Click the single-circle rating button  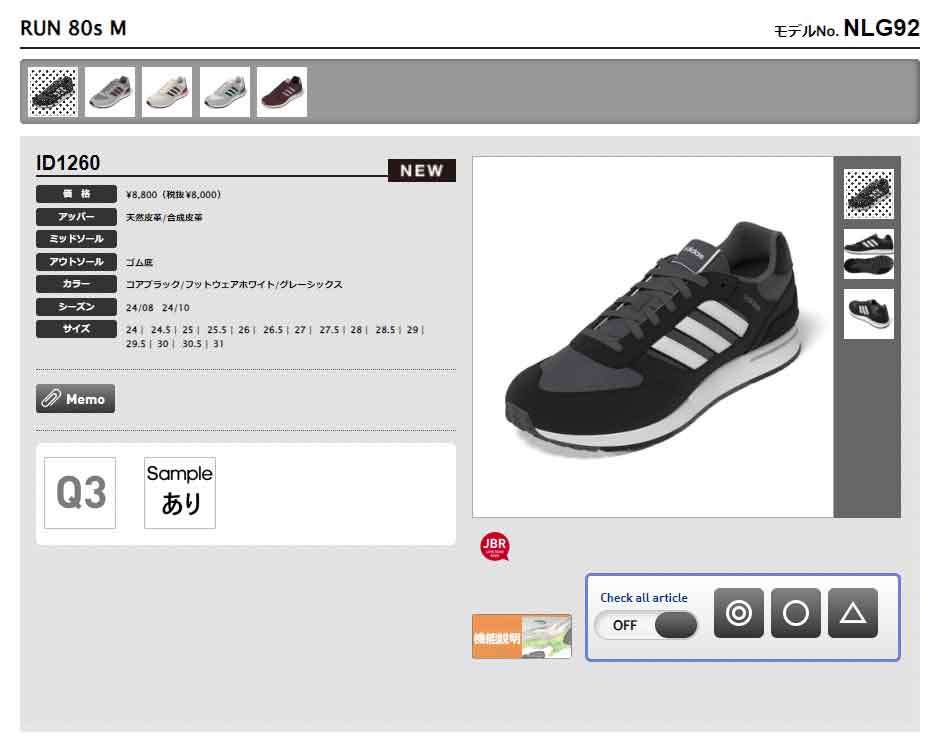796,613
